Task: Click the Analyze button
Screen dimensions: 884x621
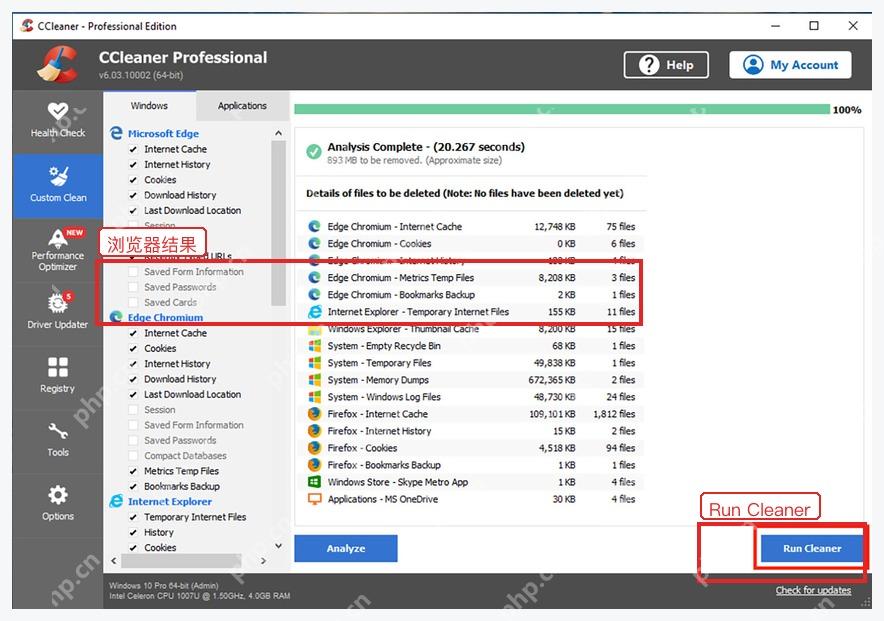Action: [x=346, y=548]
